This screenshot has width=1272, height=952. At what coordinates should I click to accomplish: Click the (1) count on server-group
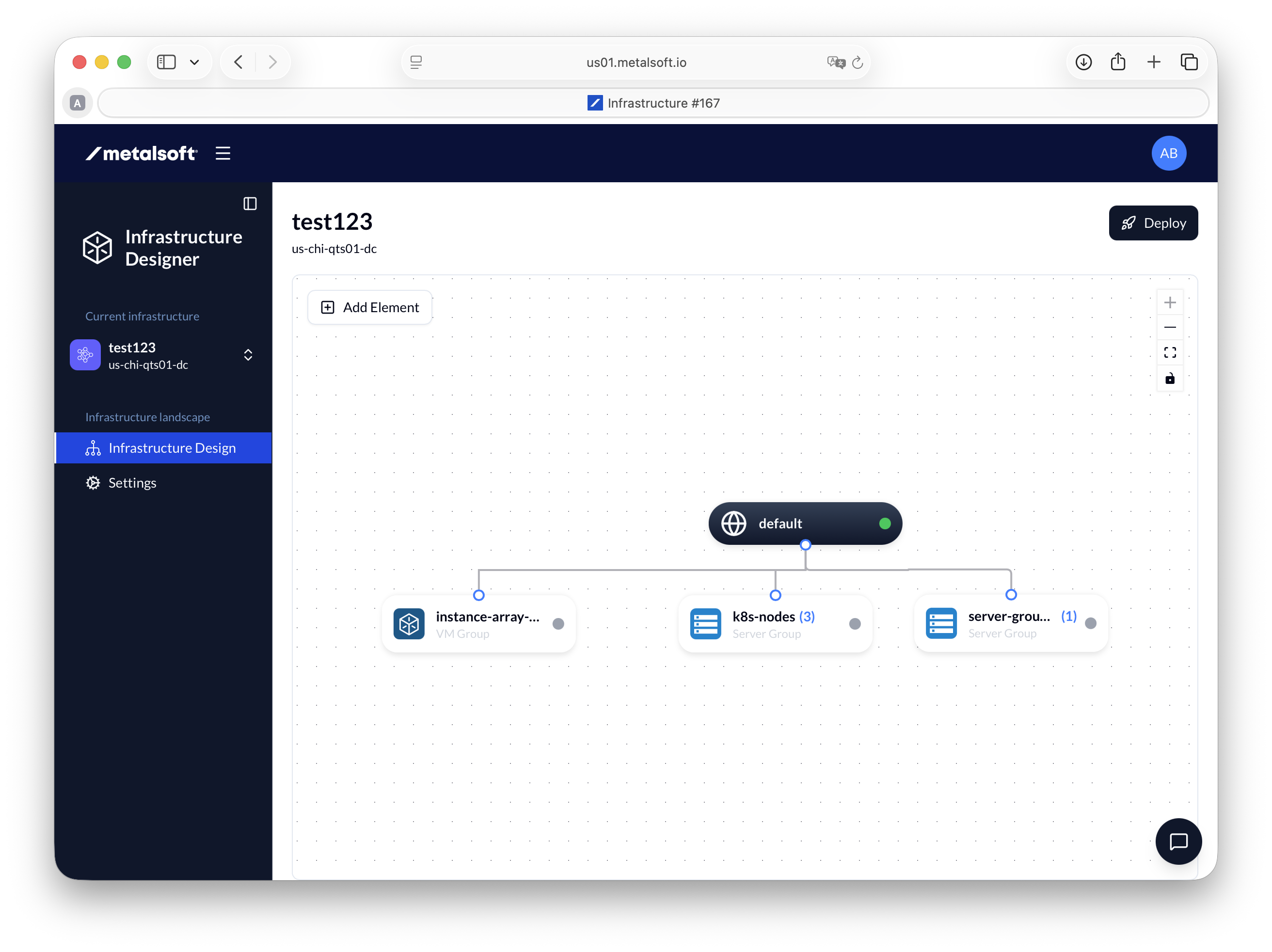click(1068, 616)
